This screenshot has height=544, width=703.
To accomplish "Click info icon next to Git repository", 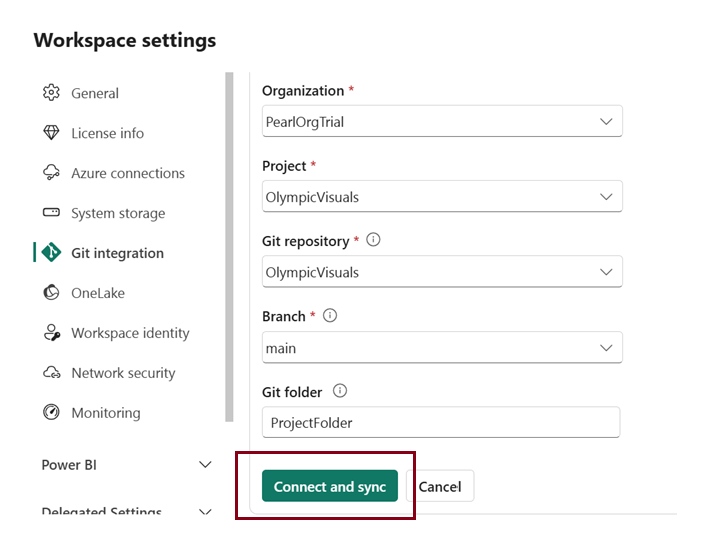I will tap(374, 241).
